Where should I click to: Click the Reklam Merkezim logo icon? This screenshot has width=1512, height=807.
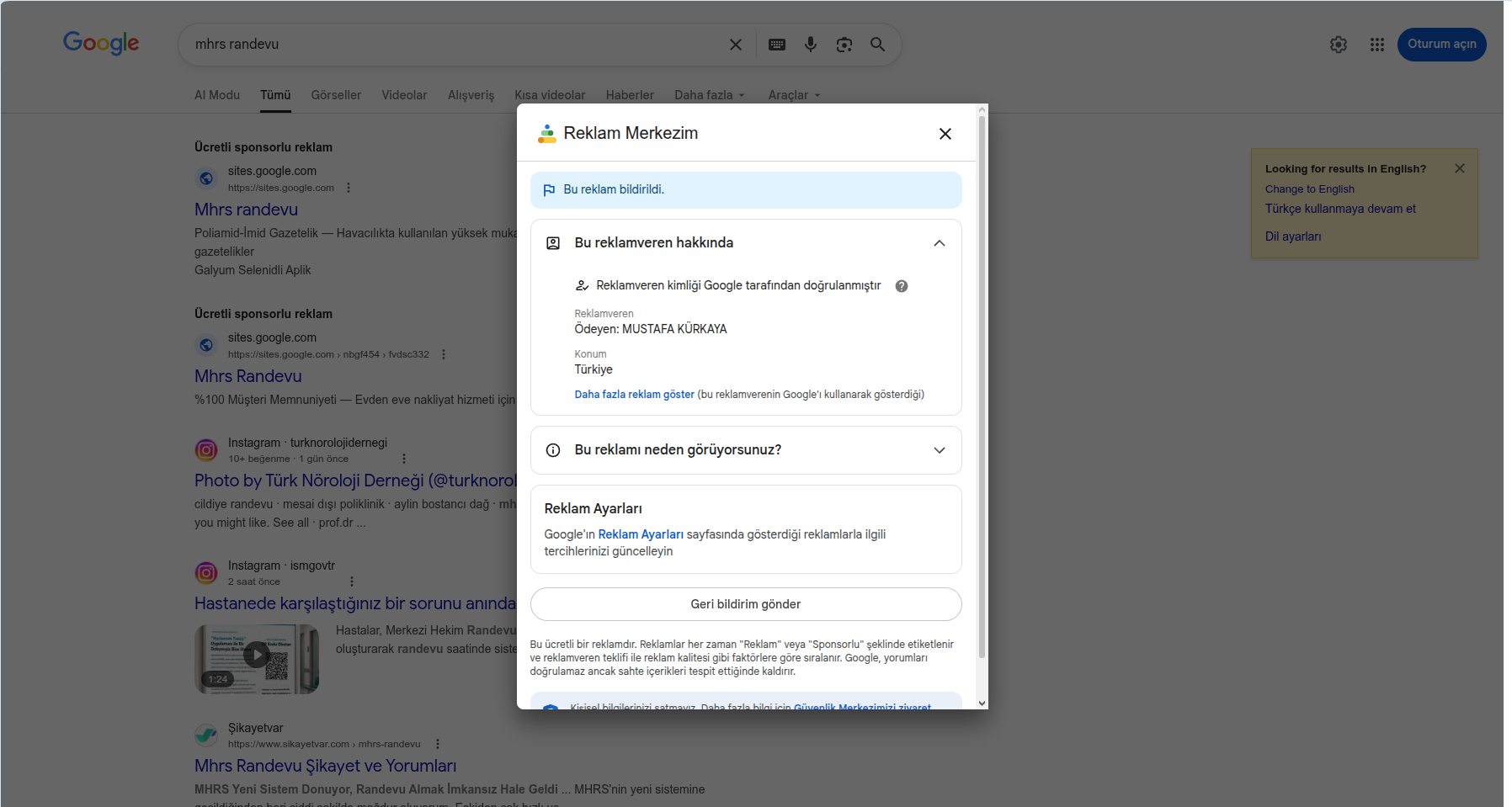[547, 134]
